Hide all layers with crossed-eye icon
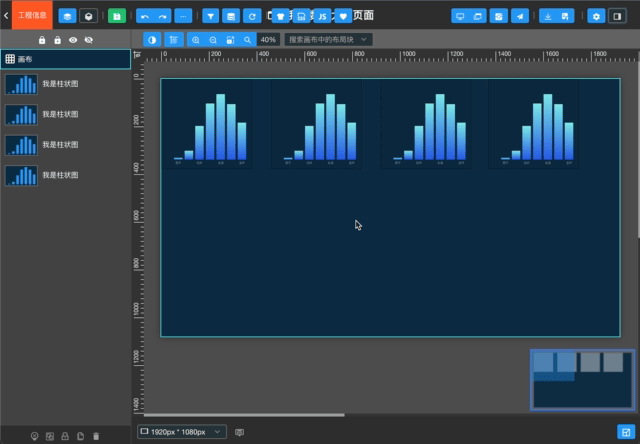The height and width of the screenshot is (444, 640). [89, 40]
